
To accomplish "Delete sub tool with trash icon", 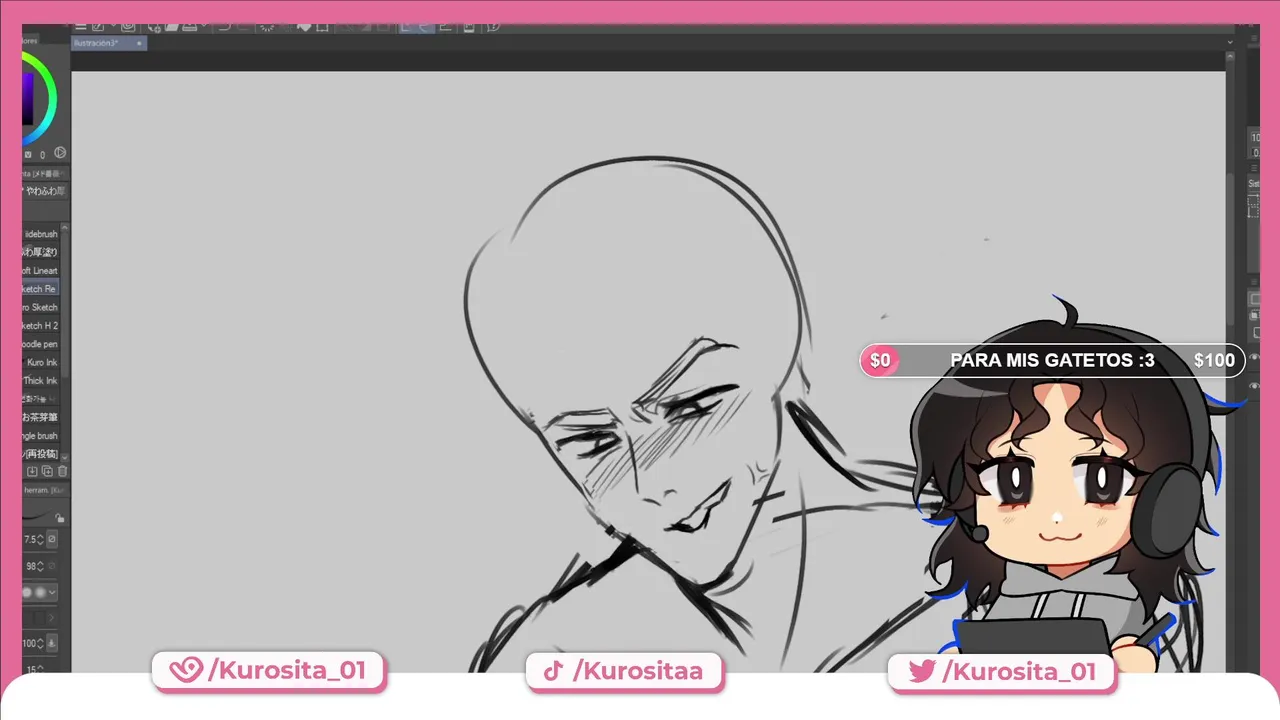I will pyautogui.click(x=63, y=471).
